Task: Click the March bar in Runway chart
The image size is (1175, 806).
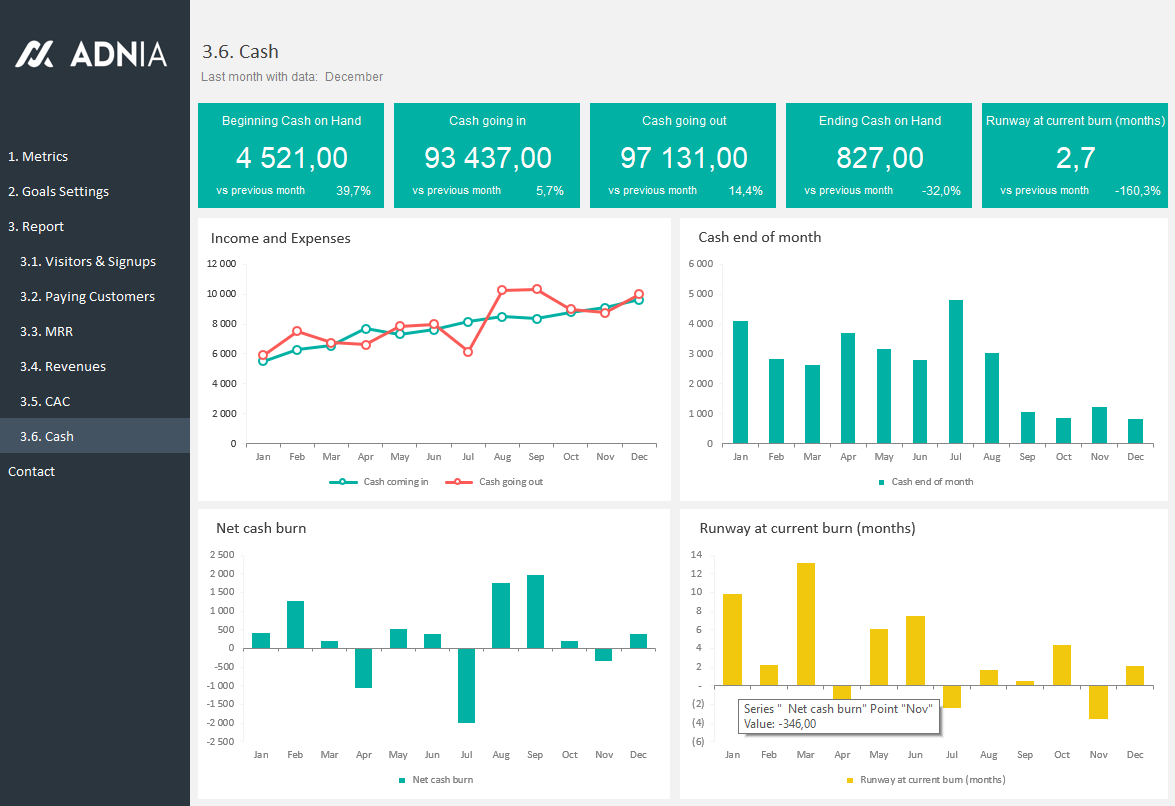Action: 806,624
